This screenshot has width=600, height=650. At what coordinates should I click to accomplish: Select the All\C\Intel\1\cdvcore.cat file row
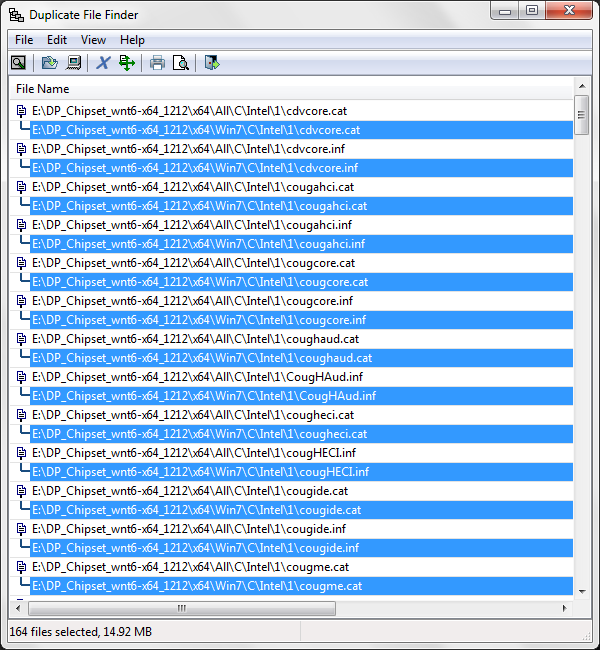pos(190,111)
